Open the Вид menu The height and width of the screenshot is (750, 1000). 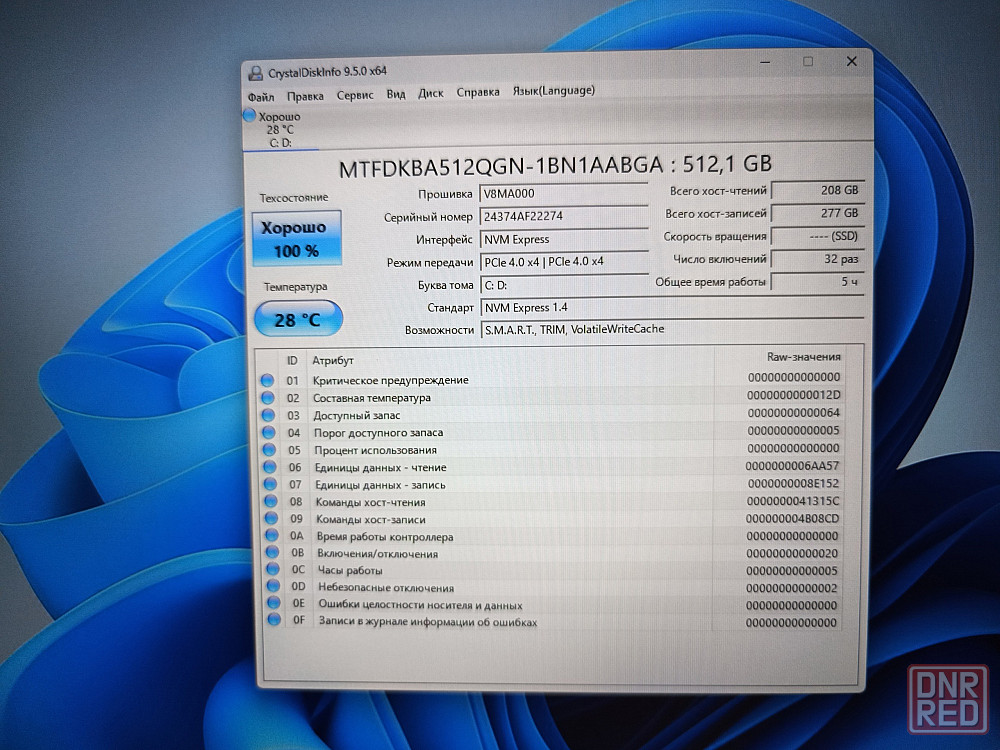pos(395,94)
